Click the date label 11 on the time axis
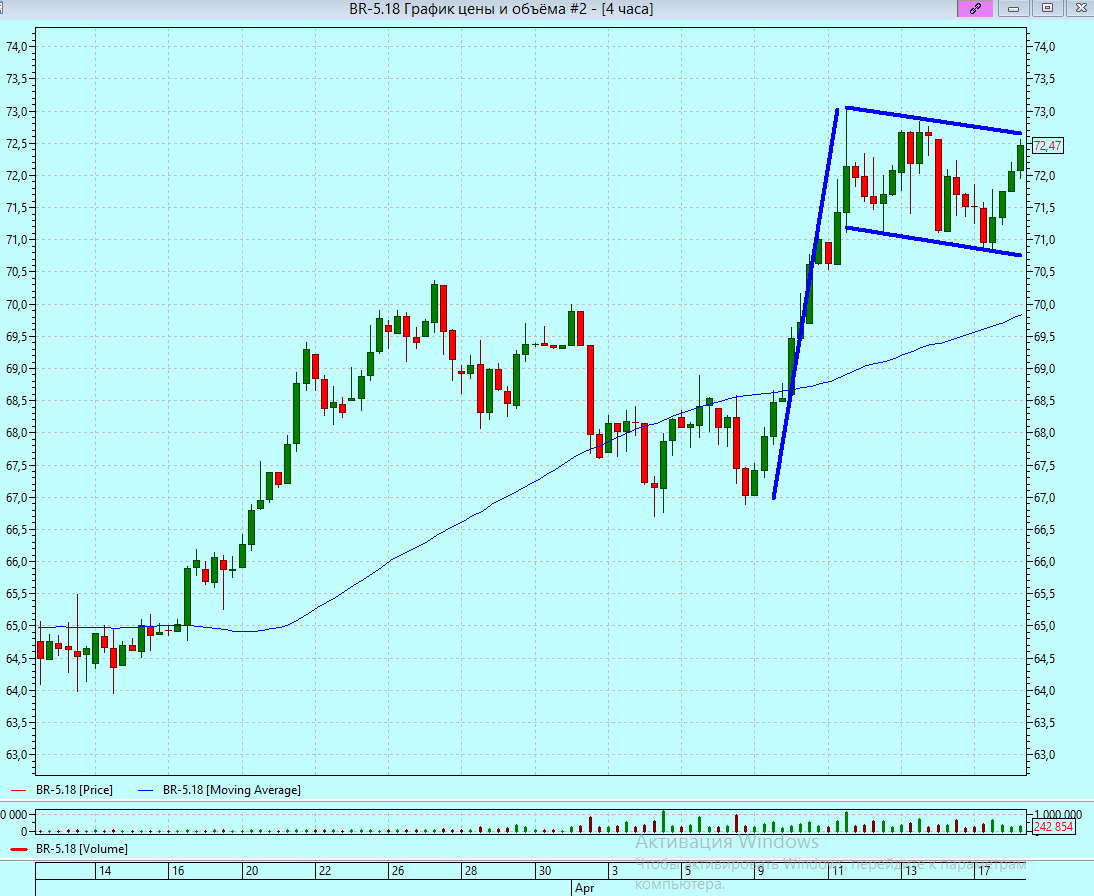Screen dimensions: 1094x896 pyautogui.click(x=837, y=871)
